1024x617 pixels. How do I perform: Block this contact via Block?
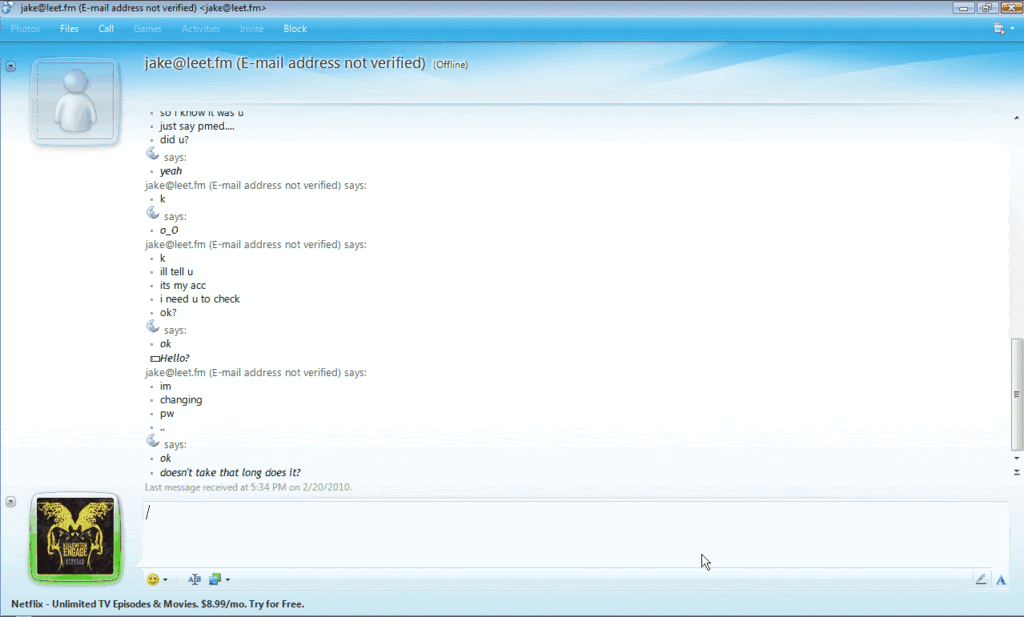click(295, 29)
